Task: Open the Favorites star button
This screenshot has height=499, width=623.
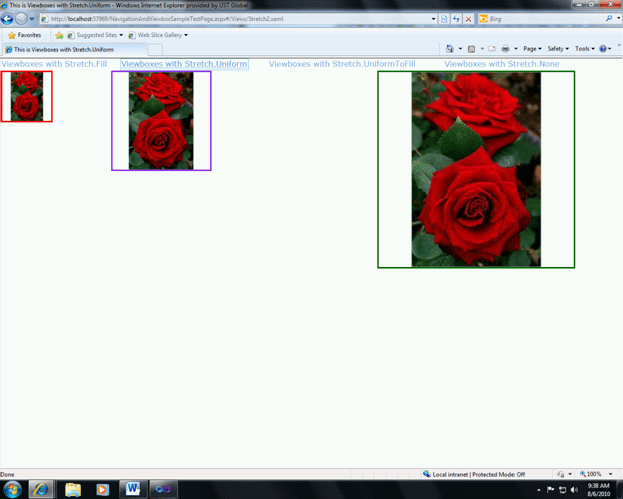Action: (24, 35)
